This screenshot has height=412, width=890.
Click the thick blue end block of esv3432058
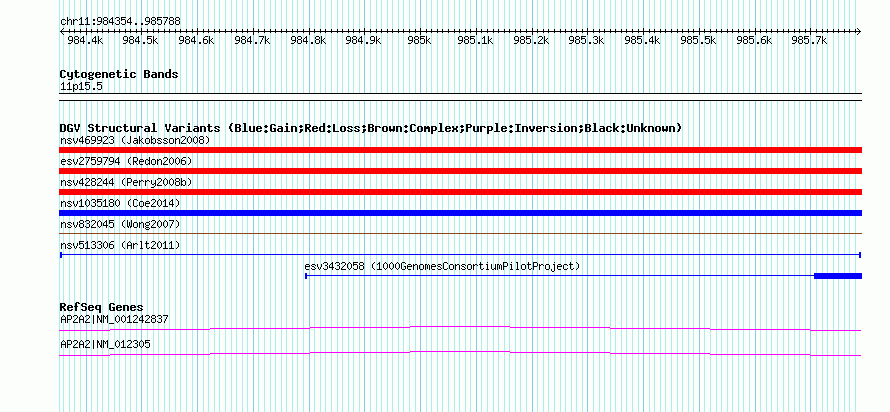(x=838, y=276)
